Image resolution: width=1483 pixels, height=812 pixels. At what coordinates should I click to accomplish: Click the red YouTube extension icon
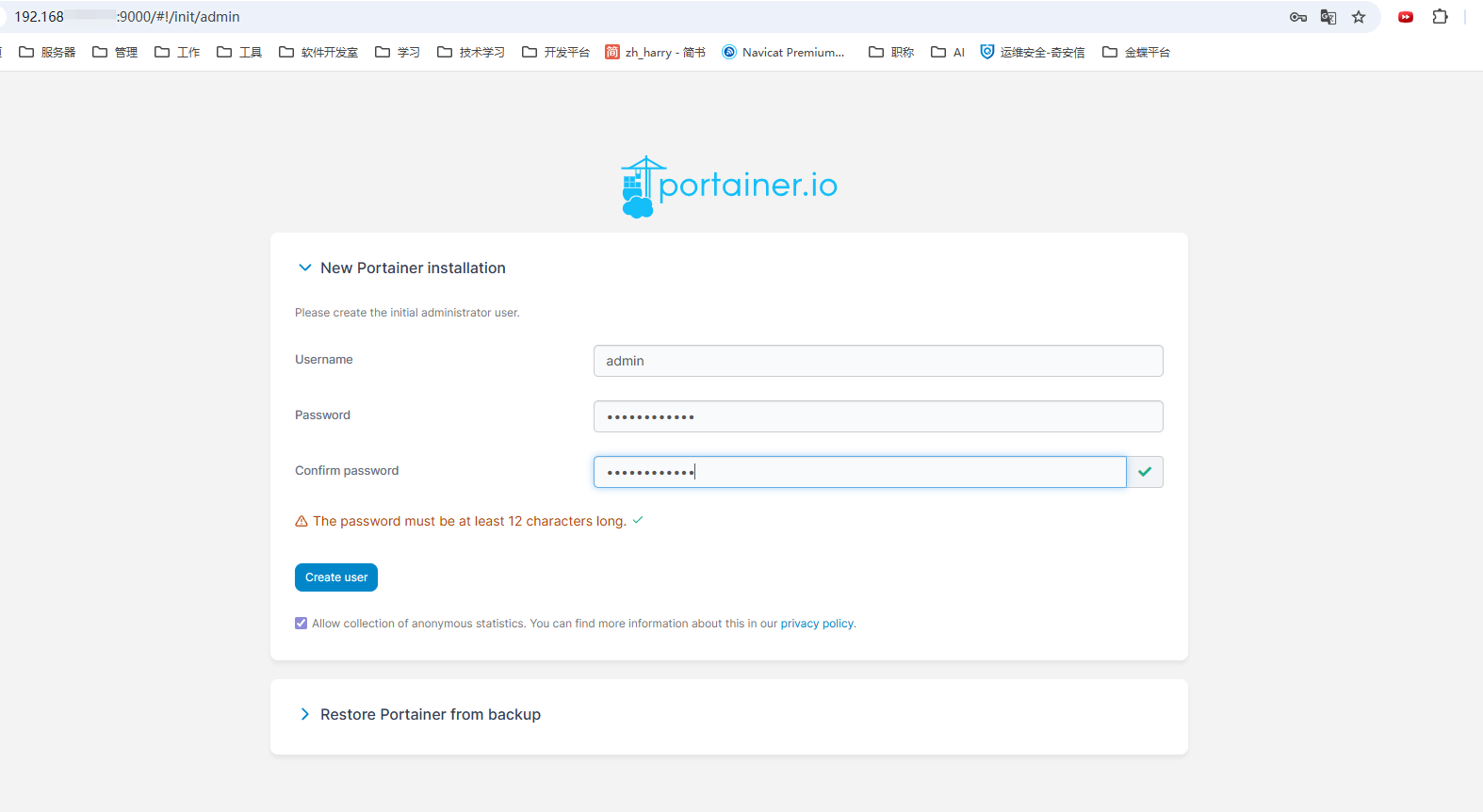1406,17
